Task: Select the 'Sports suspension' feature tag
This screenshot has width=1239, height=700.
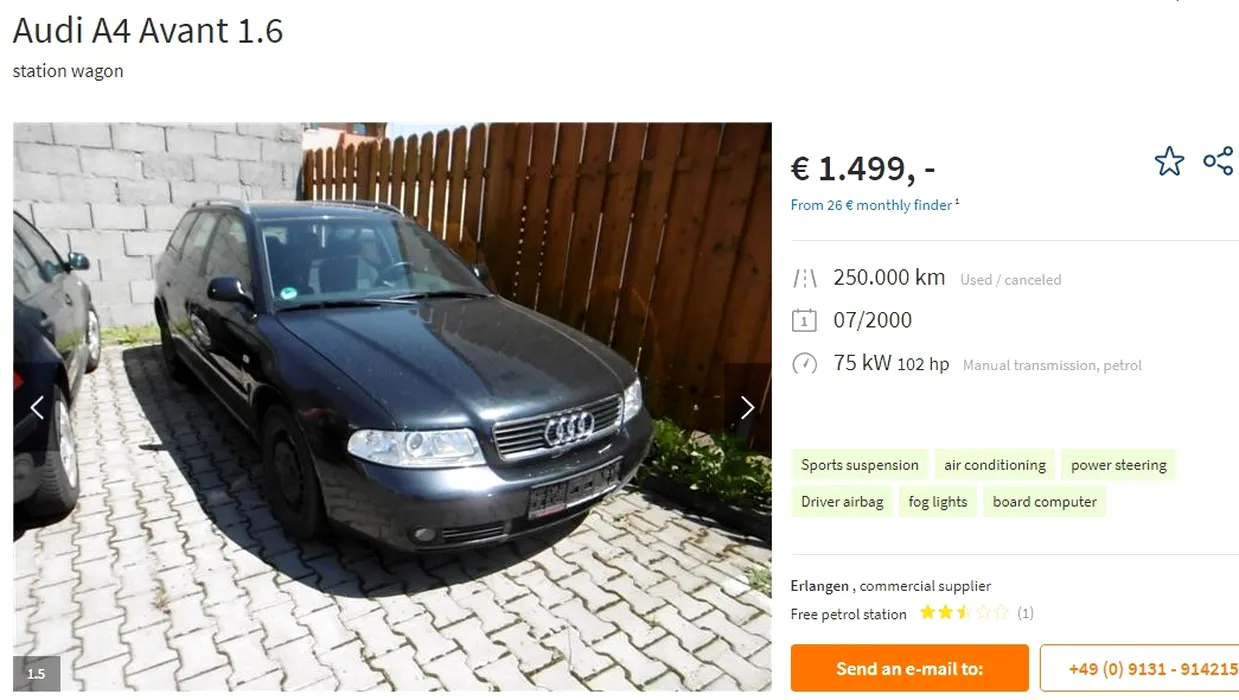Action: pyautogui.click(x=859, y=465)
